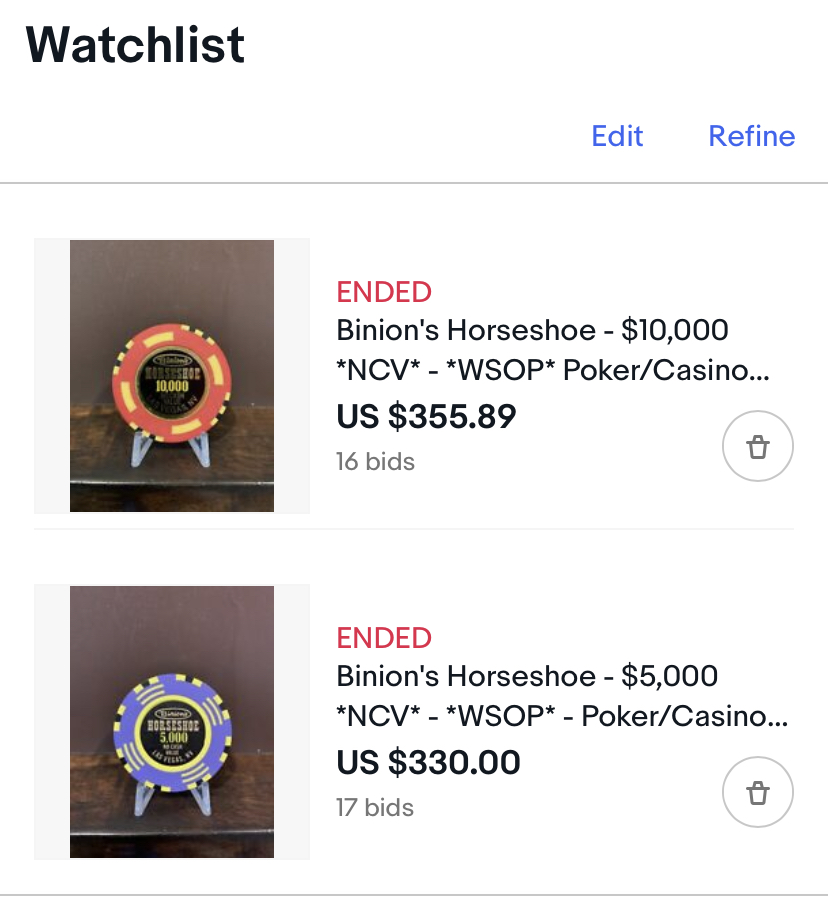Delete the $10,000 chip listing via trash icon
The height and width of the screenshot is (914, 828).
[x=757, y=447]
